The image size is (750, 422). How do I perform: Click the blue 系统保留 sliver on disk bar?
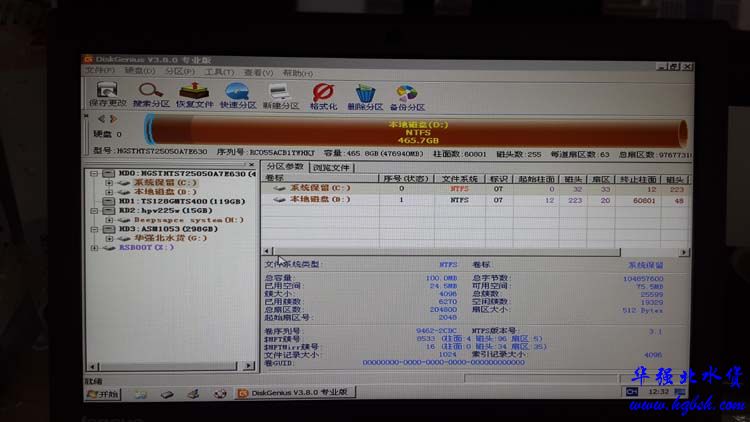pyautogui.click(x=150, y=129)
